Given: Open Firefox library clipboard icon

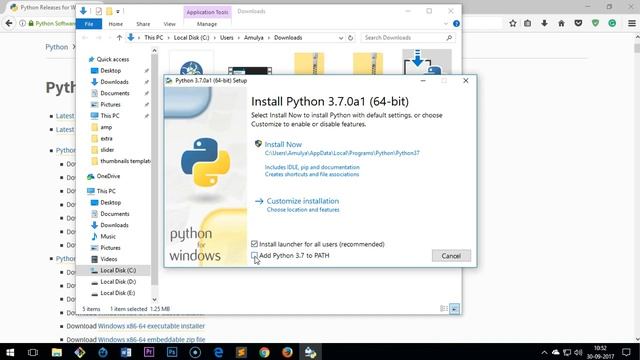Looking at the screenshot, I should click(527, 24).
